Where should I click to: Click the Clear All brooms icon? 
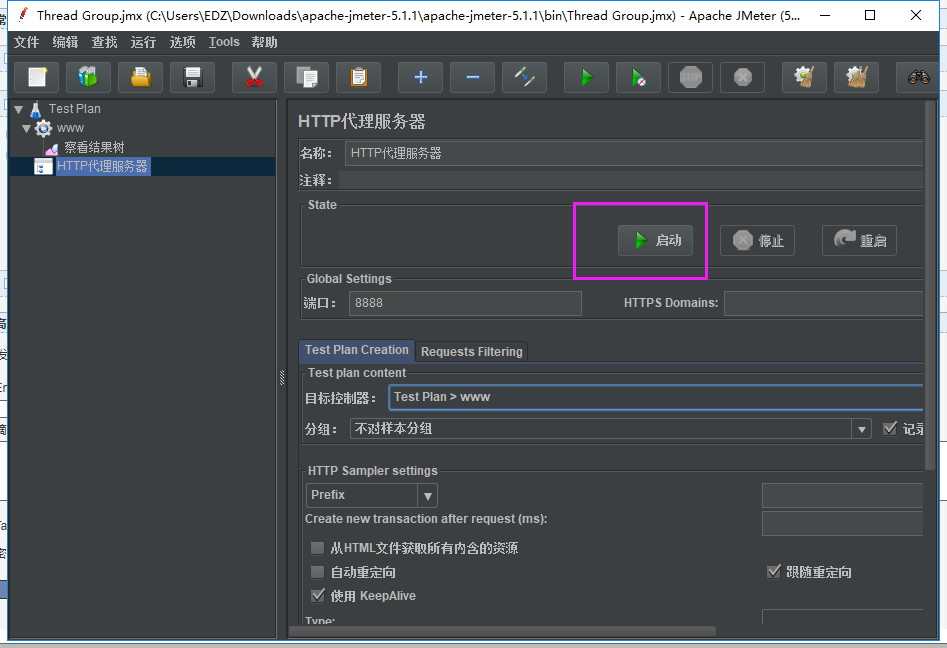tap(856, 77)
